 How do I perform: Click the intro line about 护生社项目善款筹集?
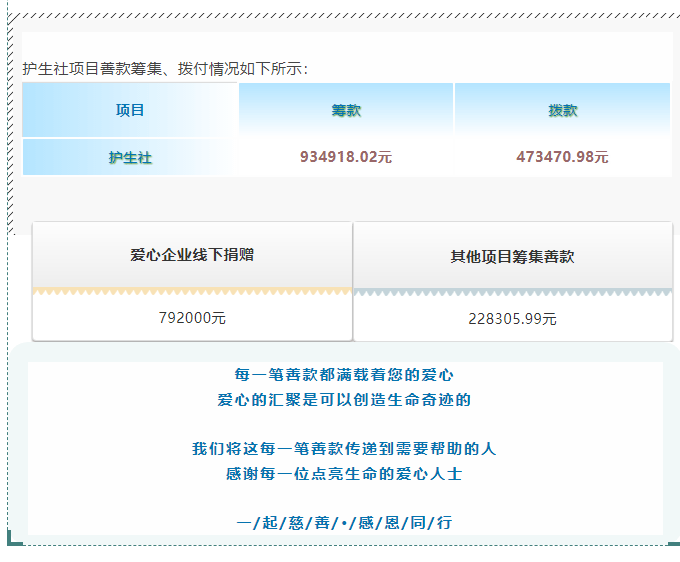click(166, 69)
